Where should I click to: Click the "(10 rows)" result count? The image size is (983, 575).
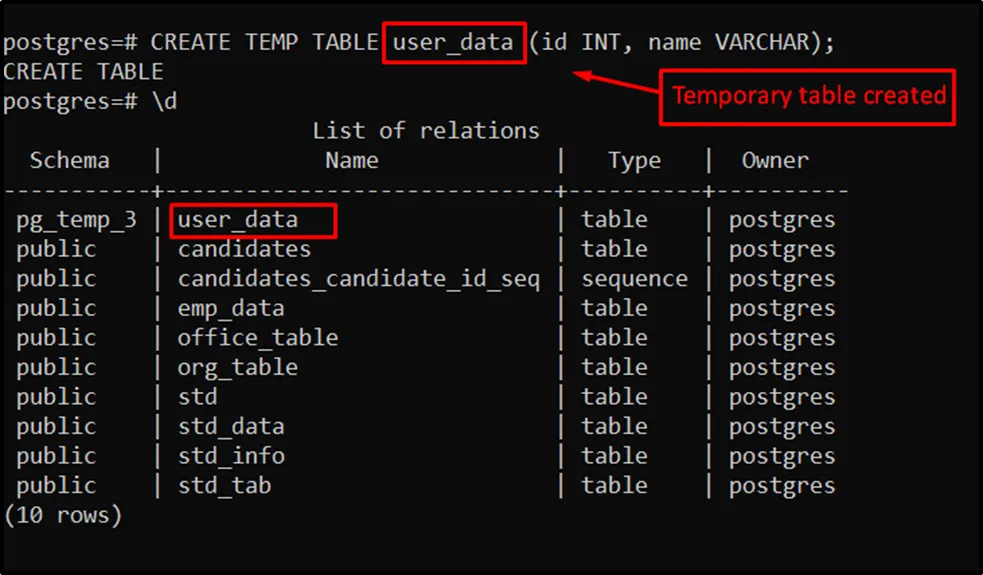pyautogui.click(x=63, y=516)
